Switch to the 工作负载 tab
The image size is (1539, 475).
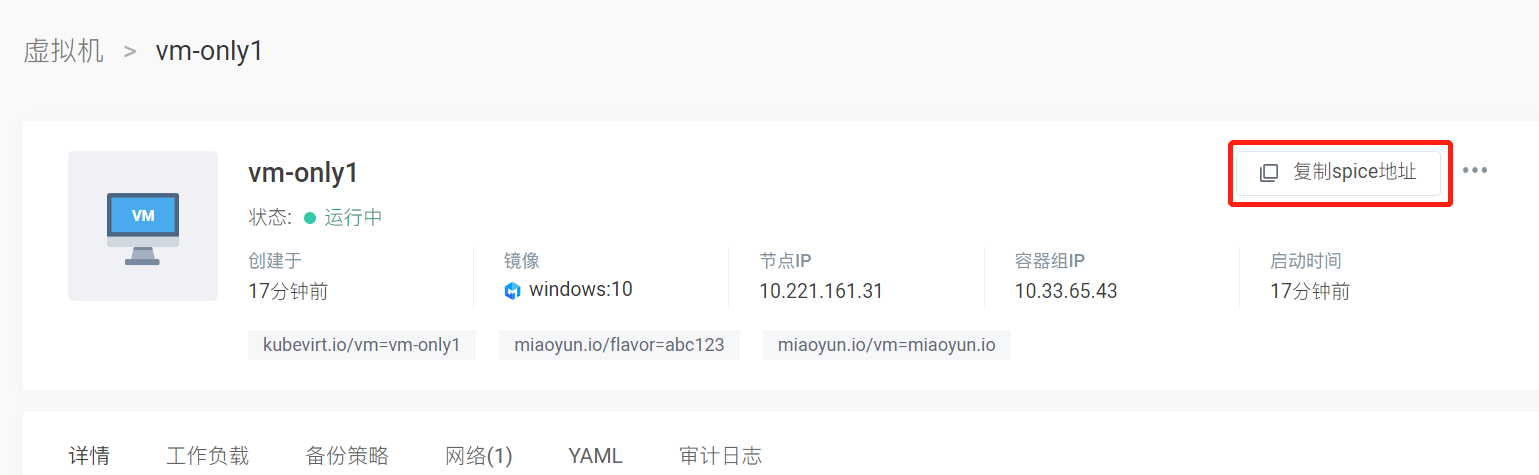coord(207,456)
